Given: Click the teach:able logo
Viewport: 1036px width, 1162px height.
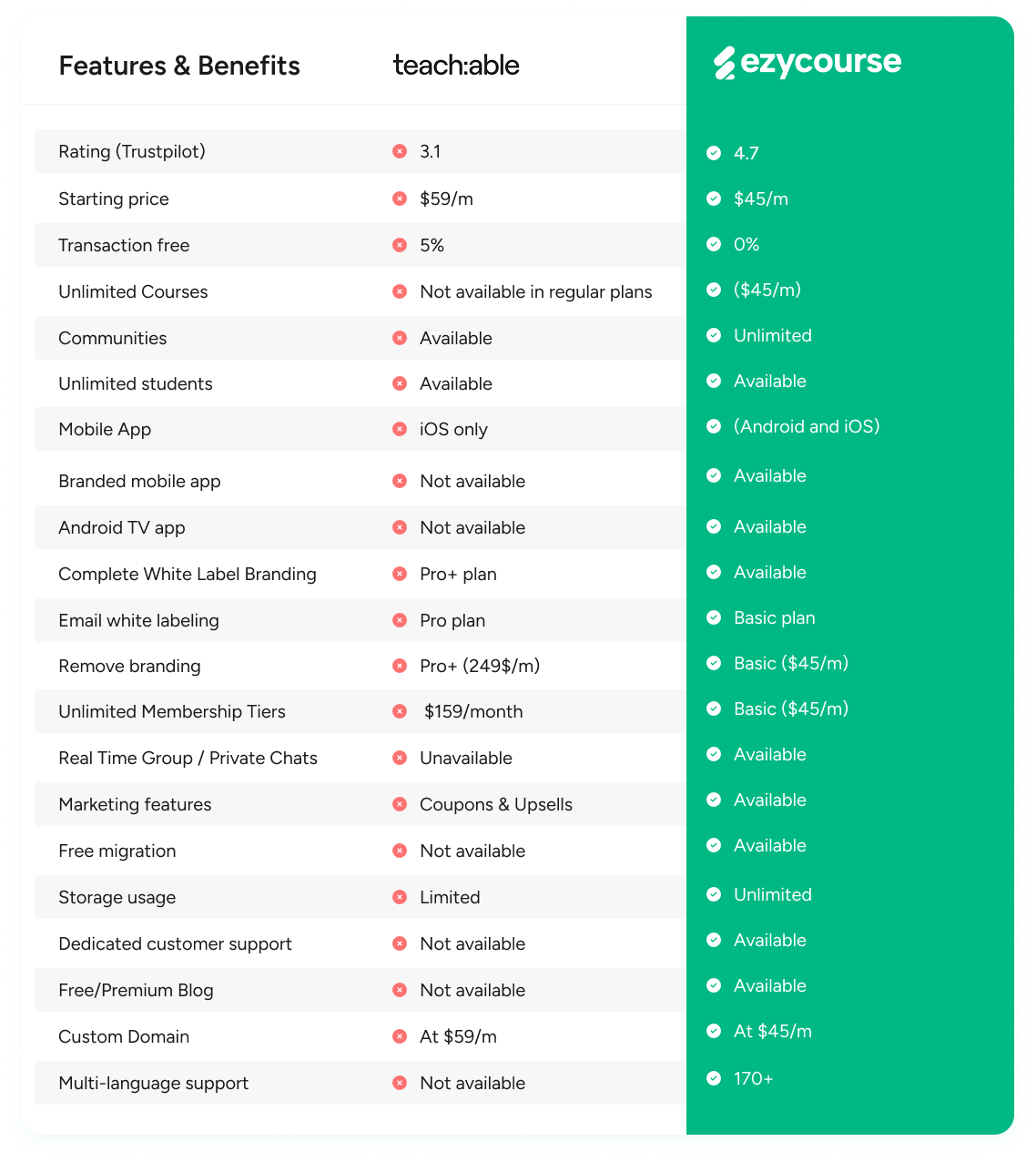Looking at the screenshot, I should pyautogui.click(x=456, y=65).
